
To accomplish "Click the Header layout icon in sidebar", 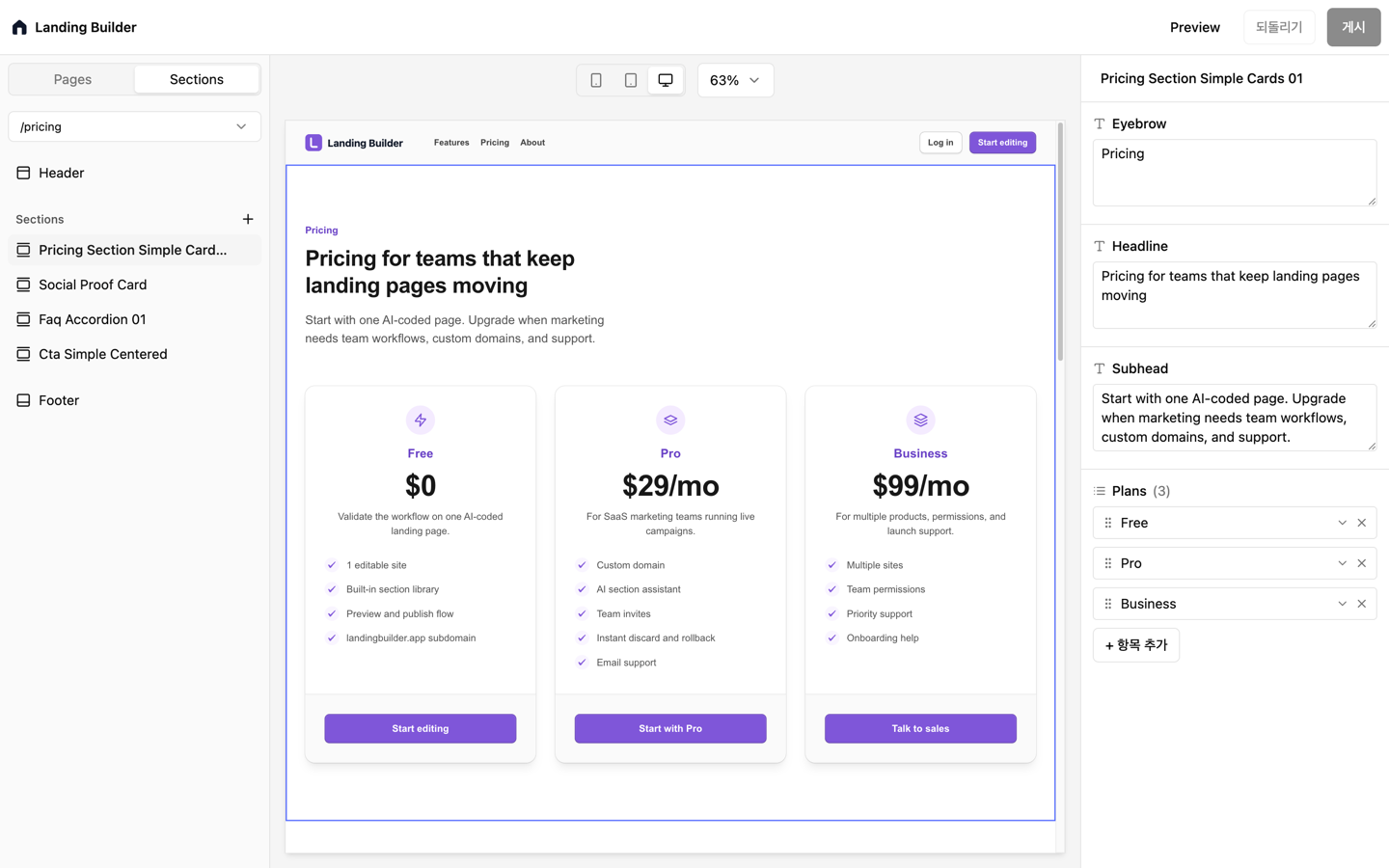I will click(x=23, y=173).
